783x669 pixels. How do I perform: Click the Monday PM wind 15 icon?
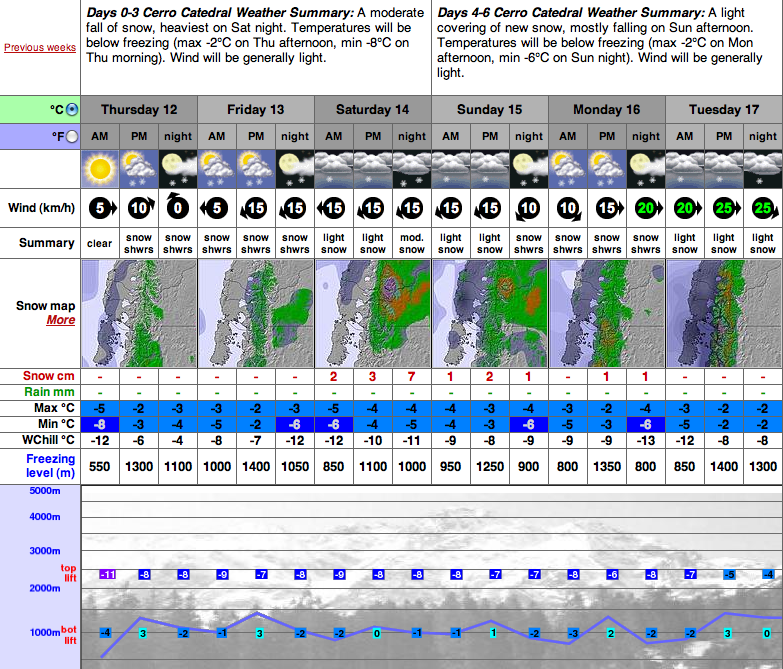609,208
